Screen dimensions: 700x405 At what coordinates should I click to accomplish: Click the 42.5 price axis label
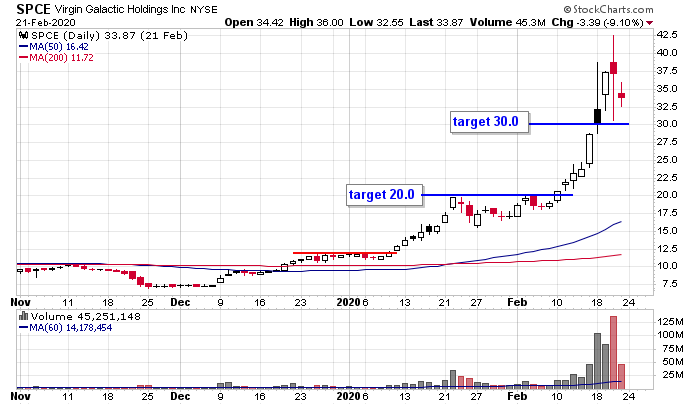coord(667,35)
